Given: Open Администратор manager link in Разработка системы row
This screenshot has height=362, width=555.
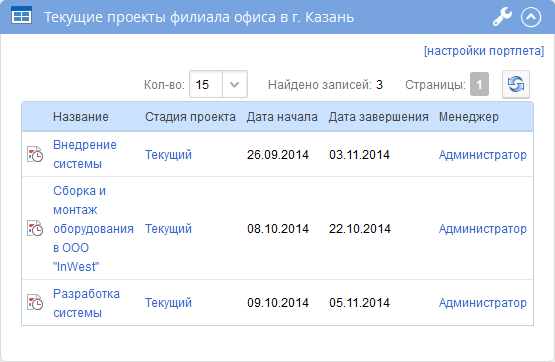Looking at the screenshot, I should (483, 303).
